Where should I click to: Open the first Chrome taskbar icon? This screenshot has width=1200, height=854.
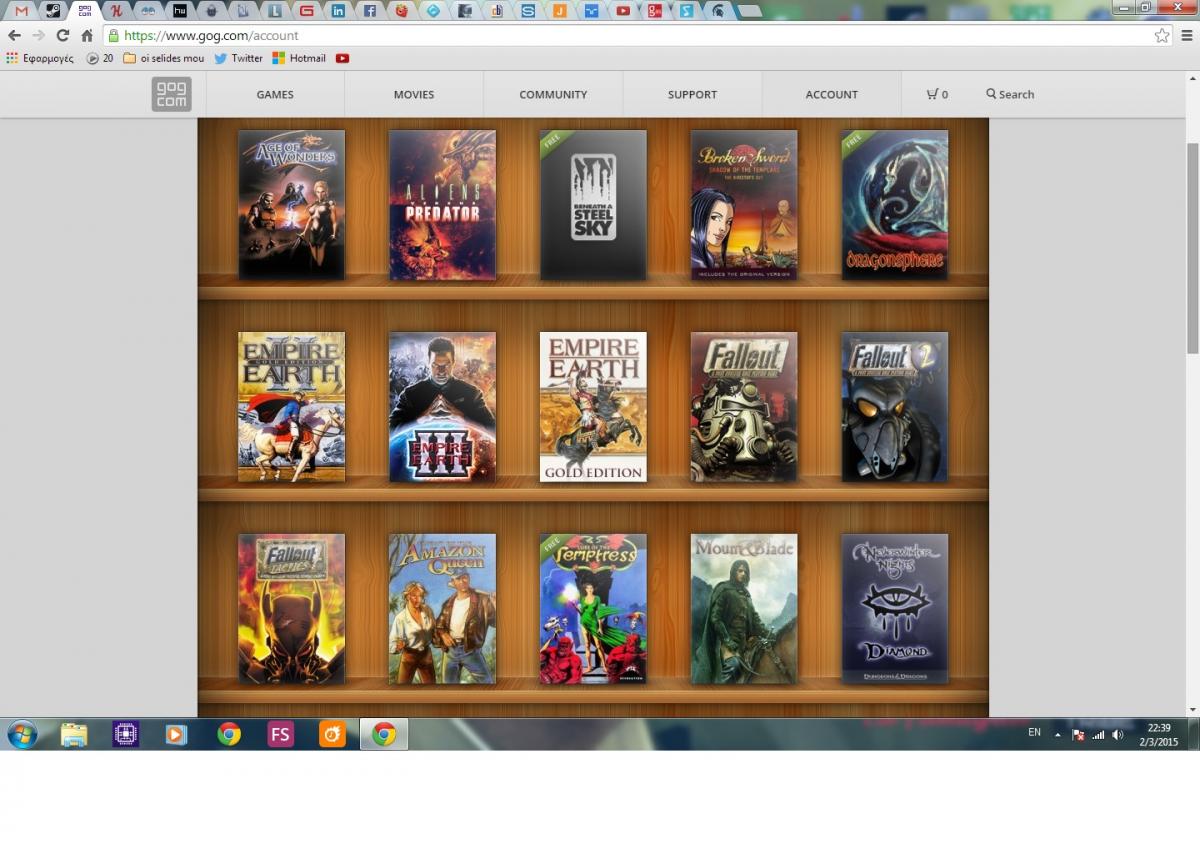pyautogui.click(x=229, y=735)
